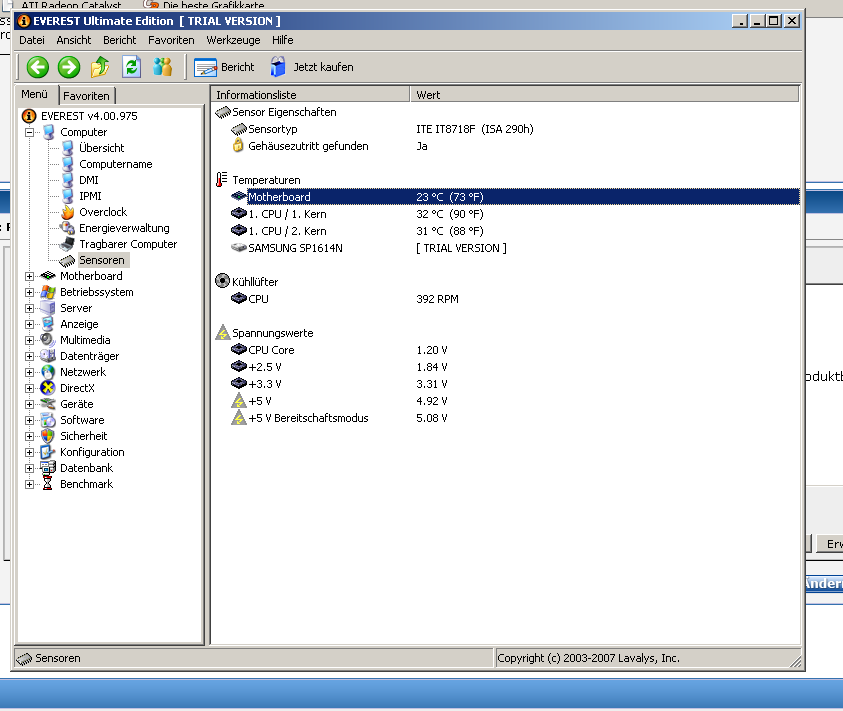Click the Konfiguration icon in tree

click(48, 452)
